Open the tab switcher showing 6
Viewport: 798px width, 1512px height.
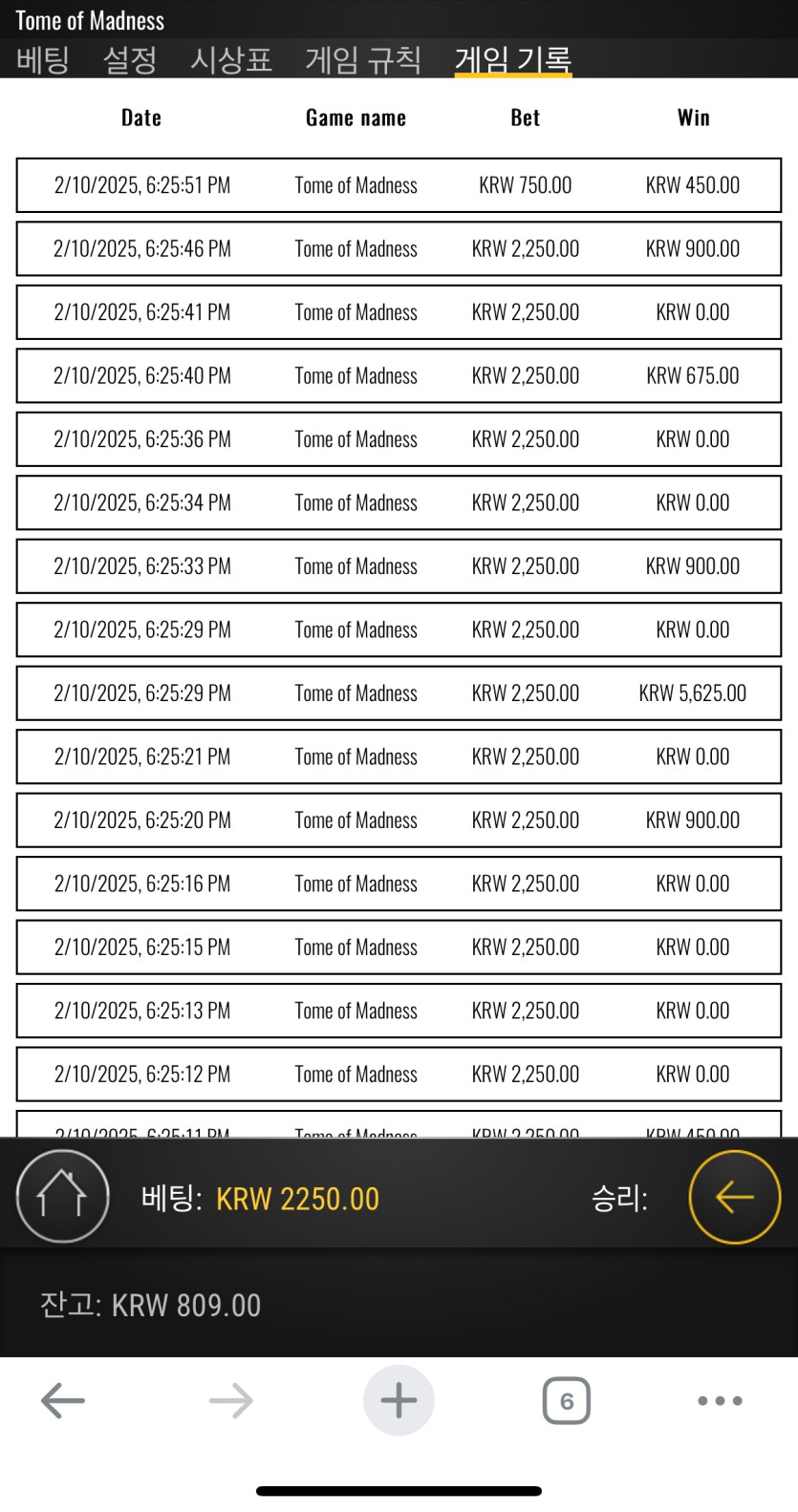[566, 1401]
